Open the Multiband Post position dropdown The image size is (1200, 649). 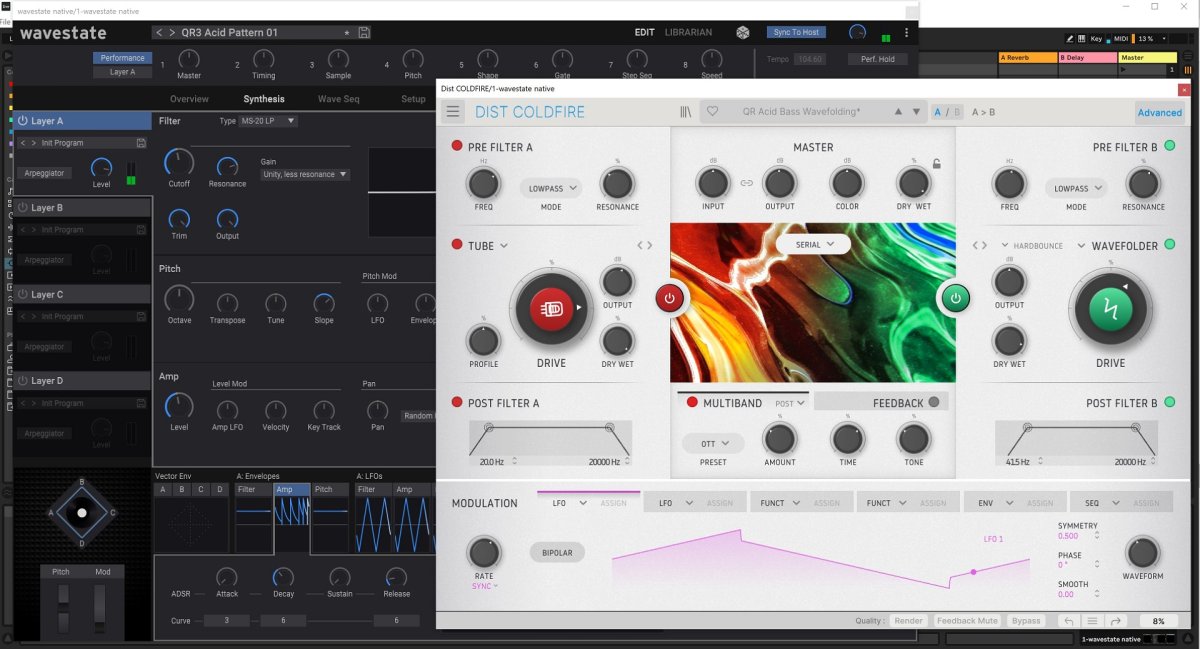coord(789,404)
